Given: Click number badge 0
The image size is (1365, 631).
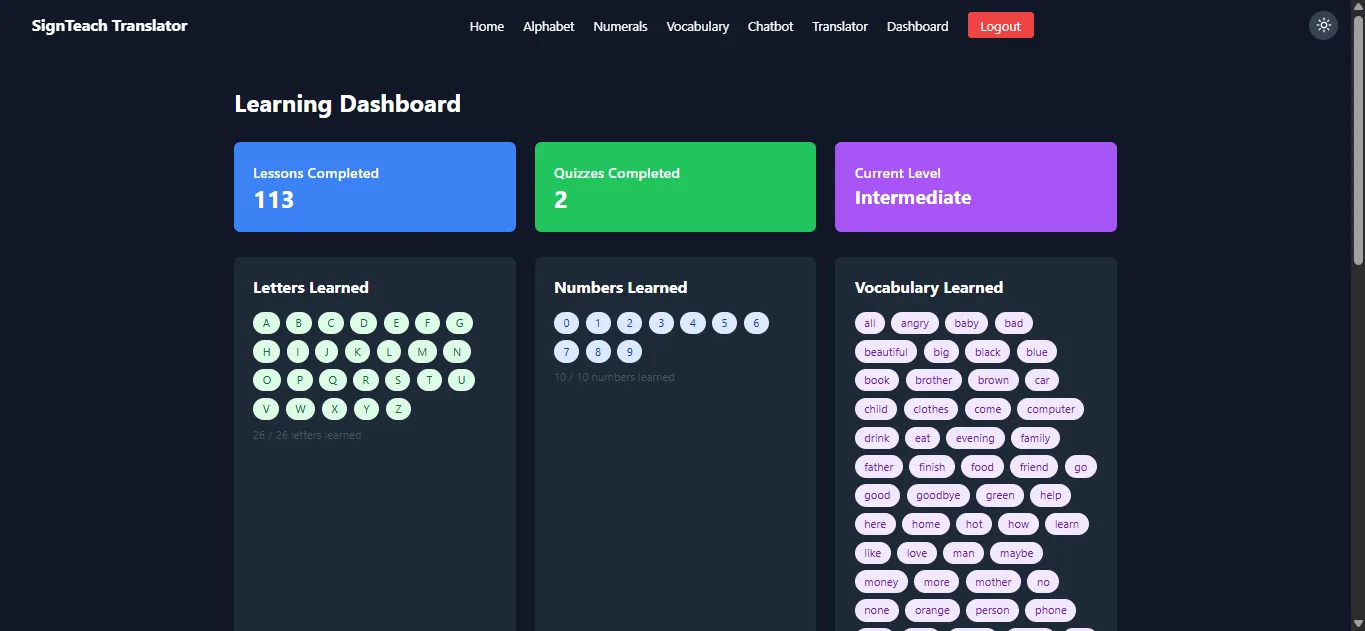Looking at the screenshot, I should click(x=566, y=323).
